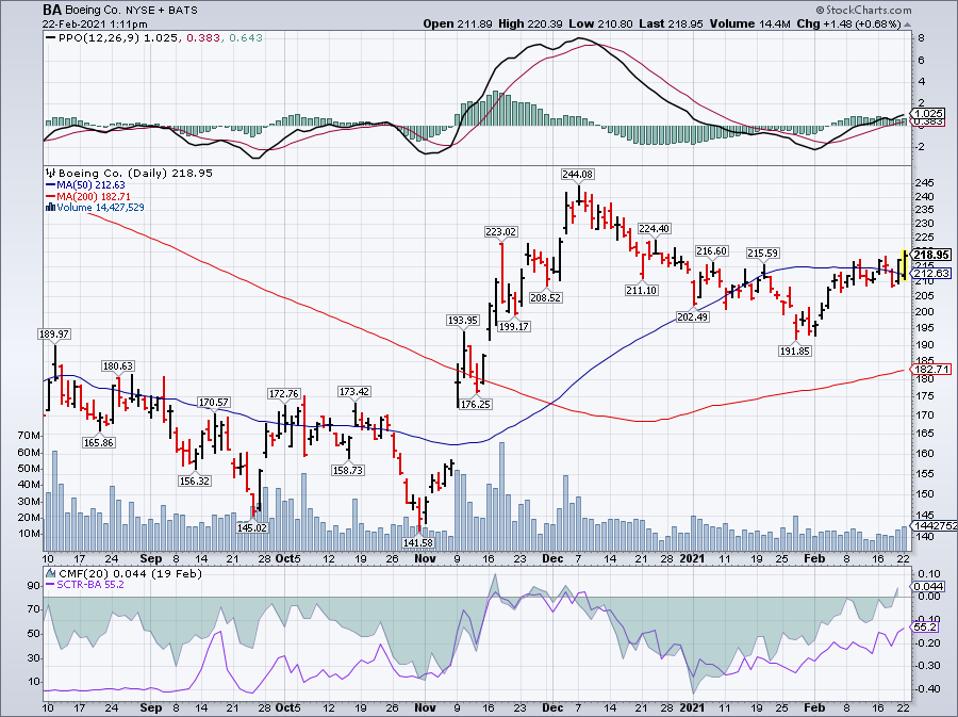The image size is (958, 717).
Task: Click the MA(200) 182.71 legend text
Action: (x=93, y=197)
